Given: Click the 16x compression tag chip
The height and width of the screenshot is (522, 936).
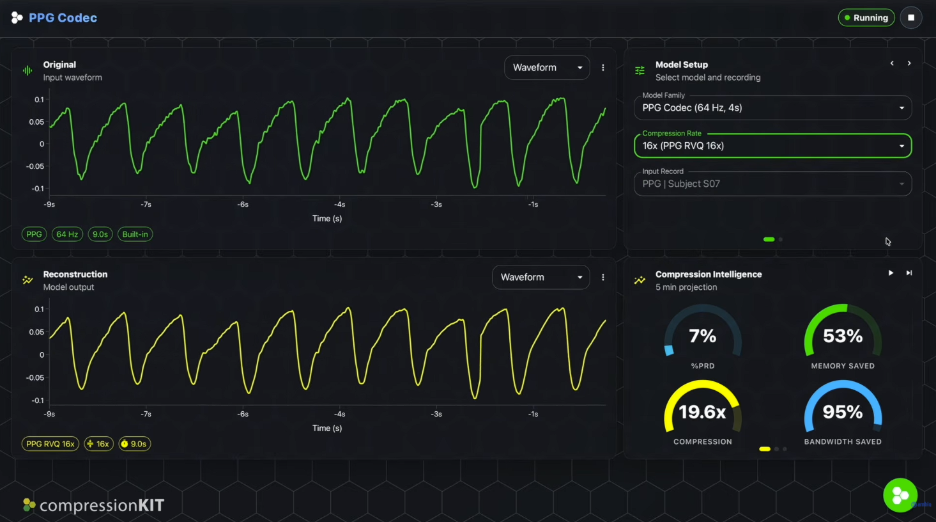Looking at the screenshot, I should point(98,444).
